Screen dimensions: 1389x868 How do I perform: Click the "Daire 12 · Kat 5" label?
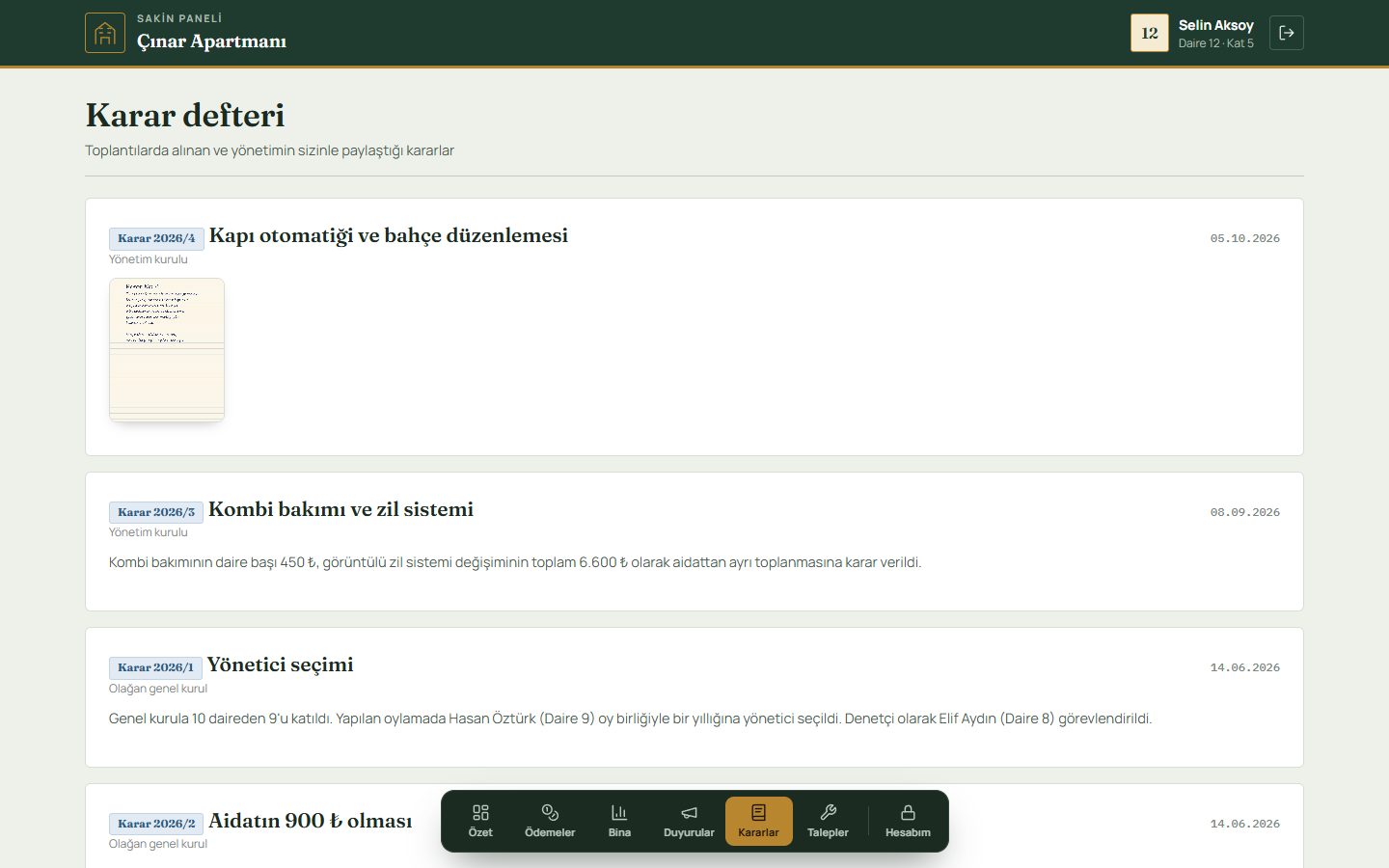click(x=1216, y=43)
